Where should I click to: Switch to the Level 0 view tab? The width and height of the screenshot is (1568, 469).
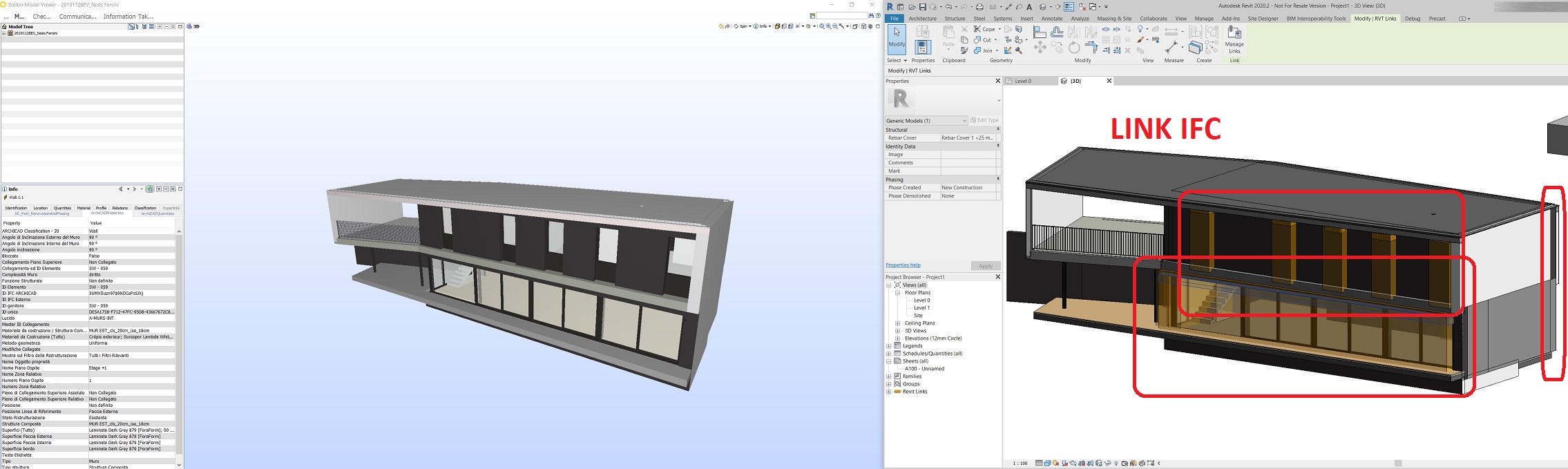coord(1022,81)
